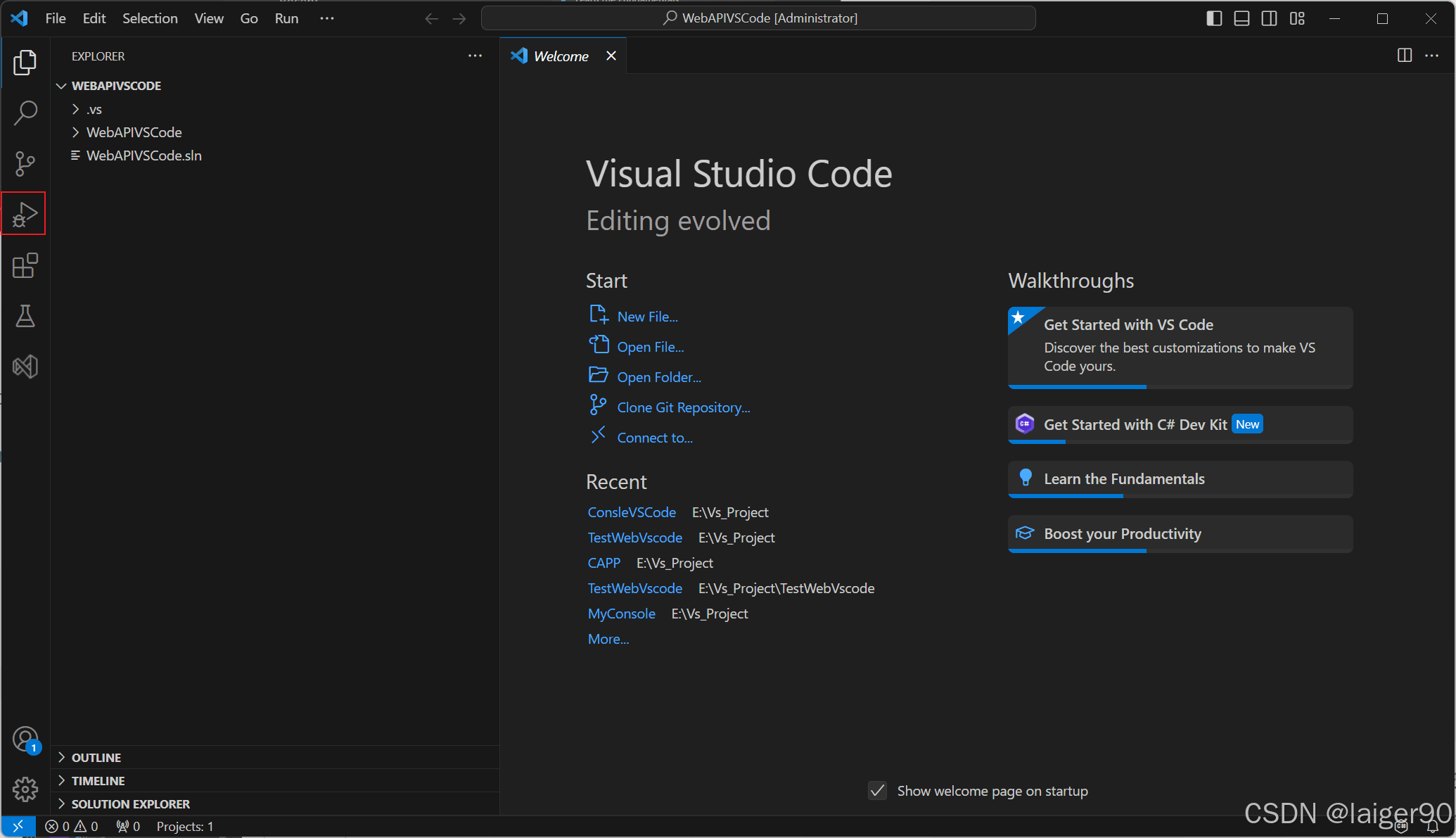Viewport: 1456px width, 838px height.
Task: Open Run and Debug view
Action: 25,214
